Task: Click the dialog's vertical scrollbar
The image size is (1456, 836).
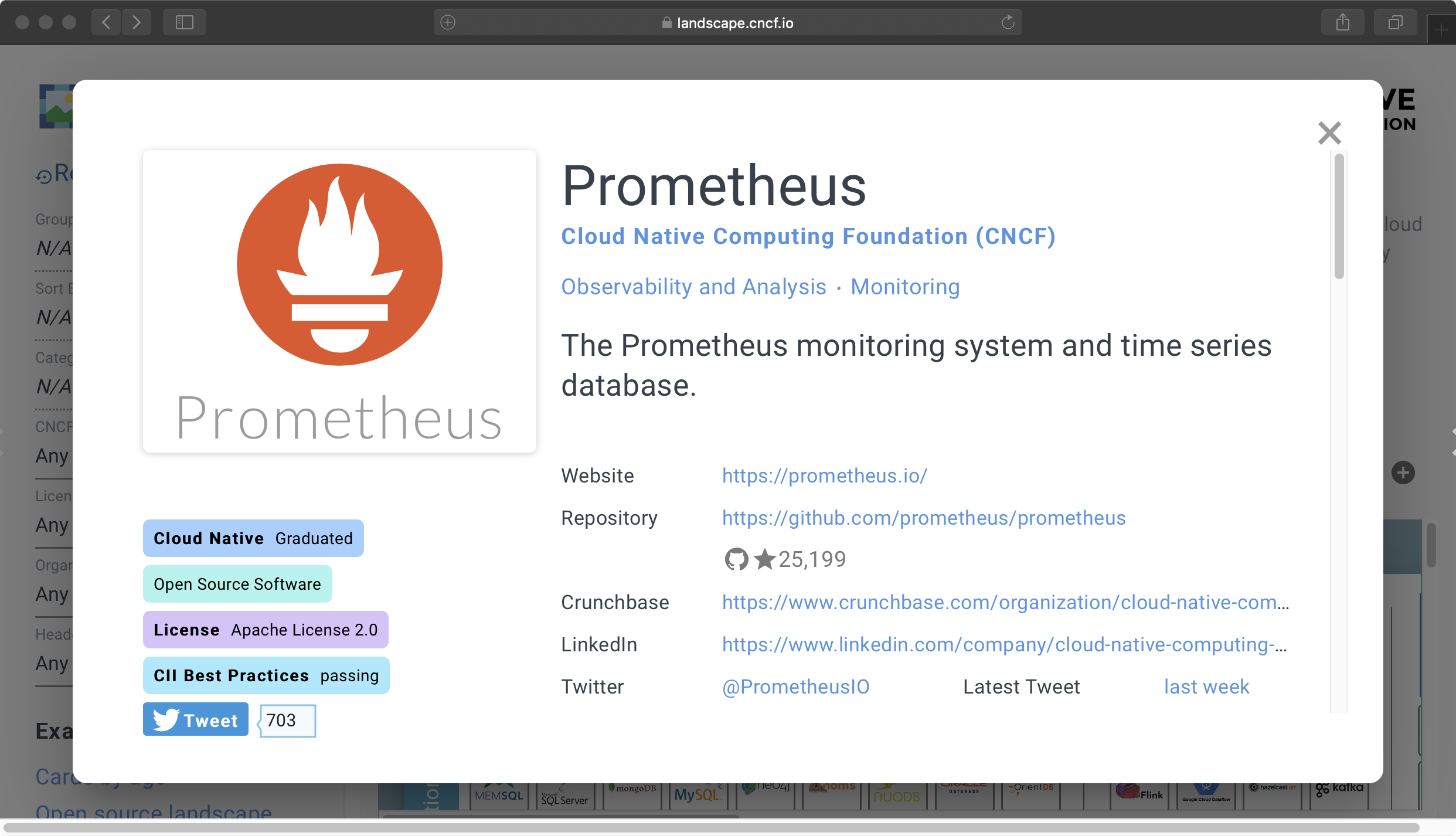Action: 1339,217
